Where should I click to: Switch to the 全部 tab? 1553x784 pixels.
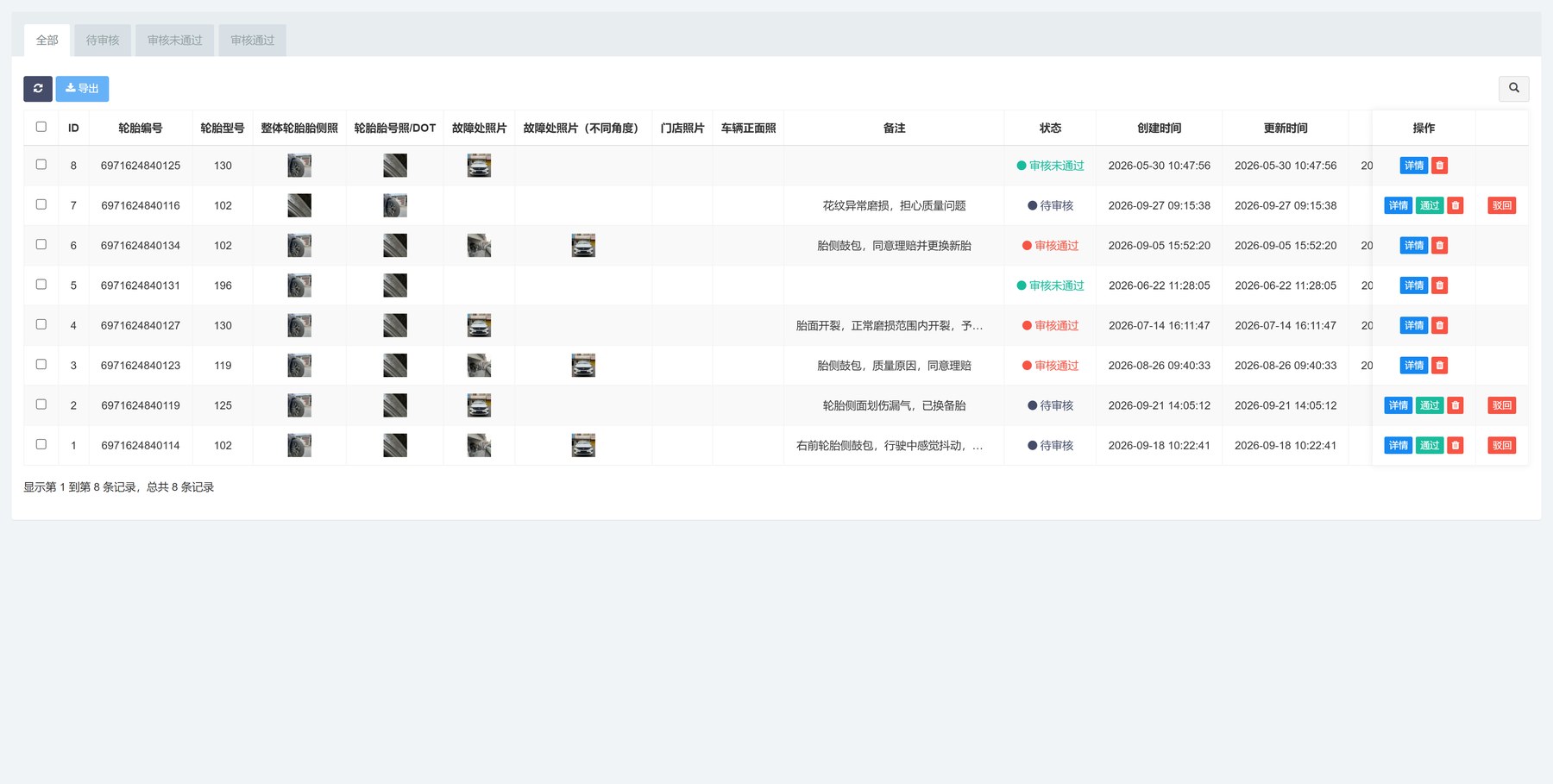click(47, 41)
